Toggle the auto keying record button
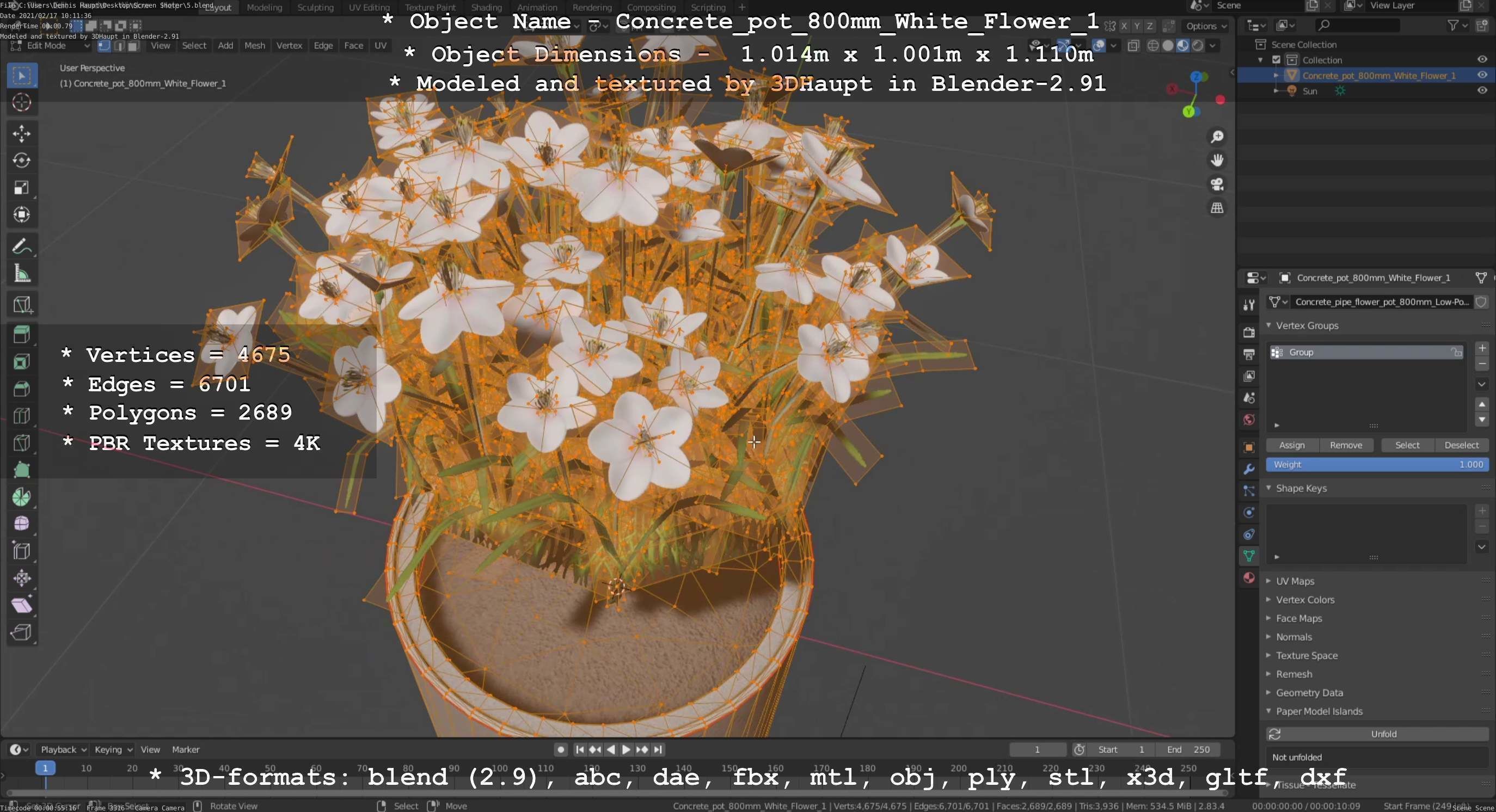This screenshot has height=812, width=1496. (560, 750)
